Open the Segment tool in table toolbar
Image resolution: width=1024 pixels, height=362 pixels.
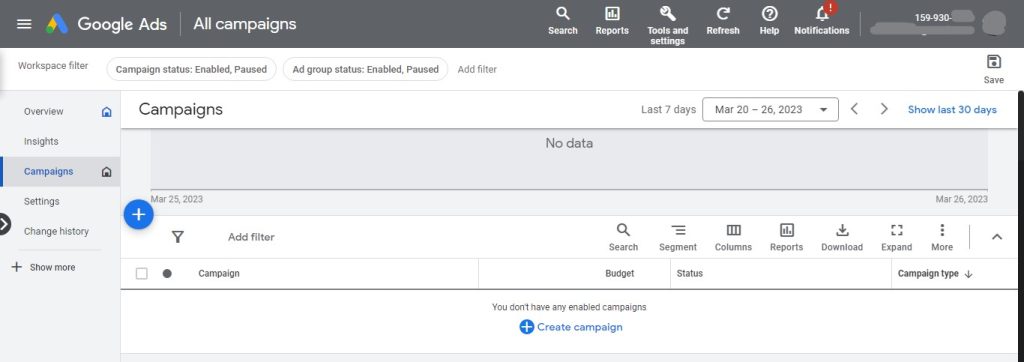tap(679, 230)
